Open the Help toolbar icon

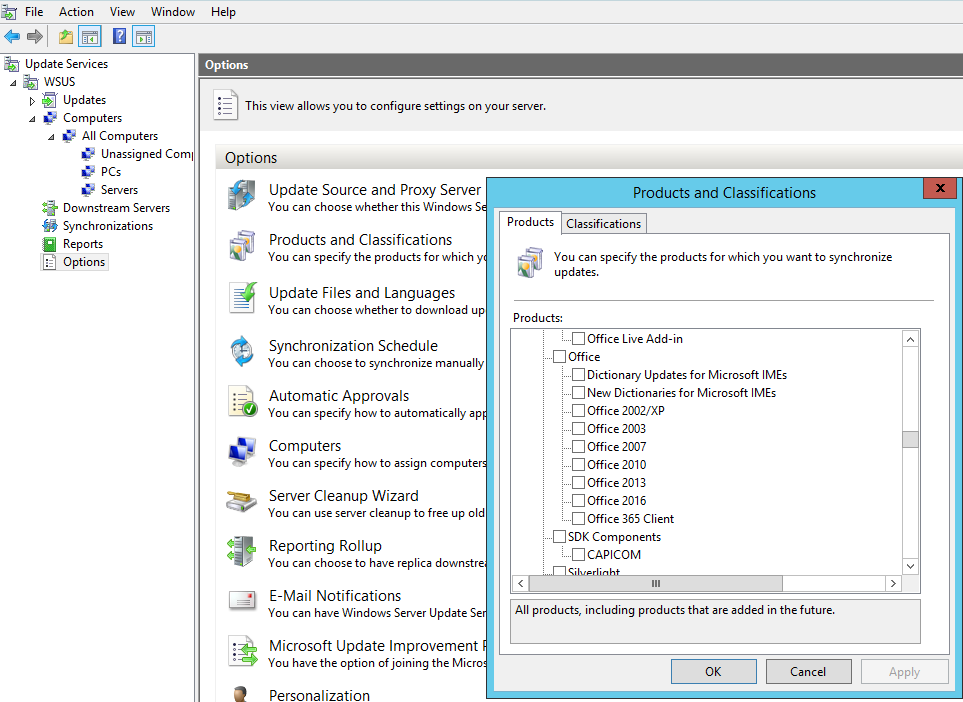[119, 37]
